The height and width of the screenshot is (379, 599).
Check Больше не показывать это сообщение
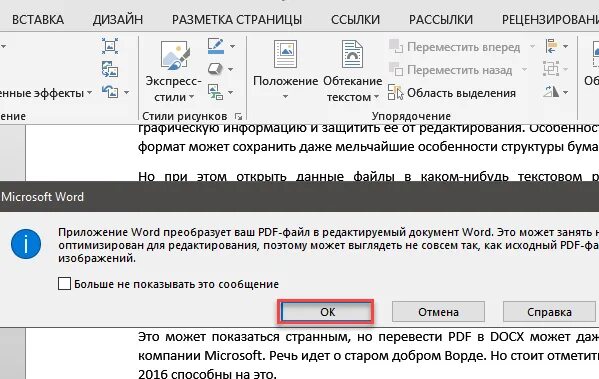[64, 284]
